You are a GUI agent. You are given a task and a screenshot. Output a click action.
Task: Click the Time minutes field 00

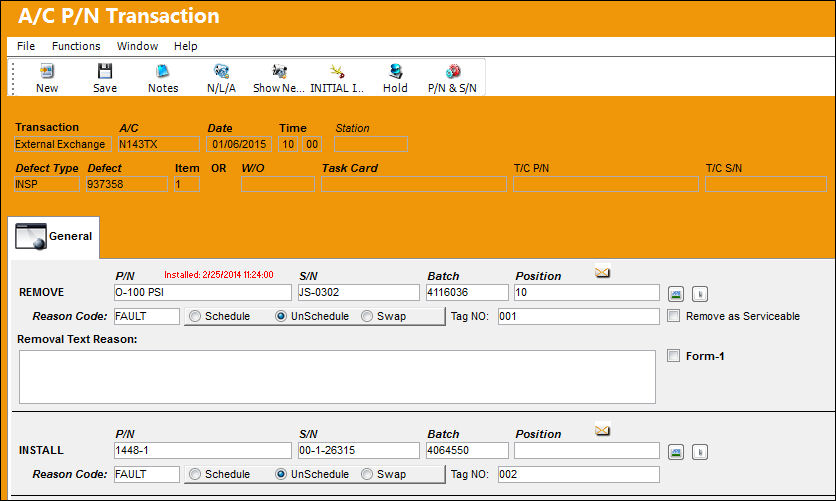(x=312, y=144)
